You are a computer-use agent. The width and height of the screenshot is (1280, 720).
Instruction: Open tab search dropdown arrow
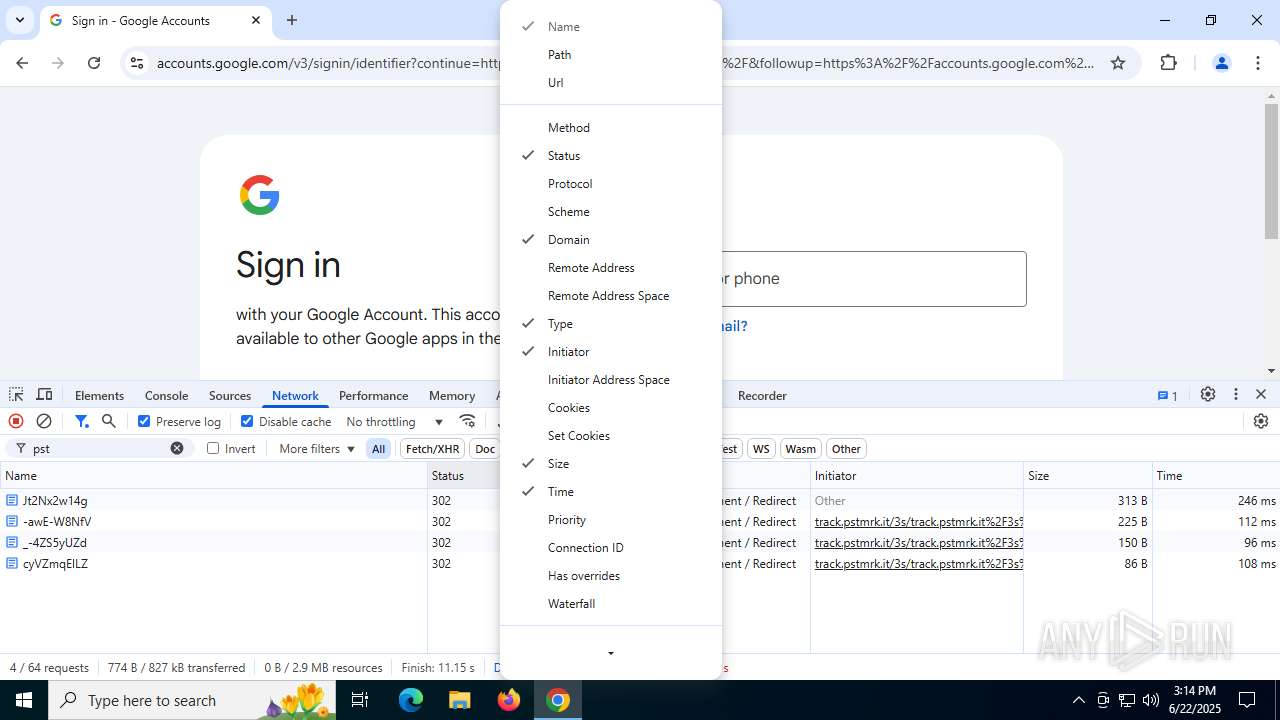coord(20,20)
